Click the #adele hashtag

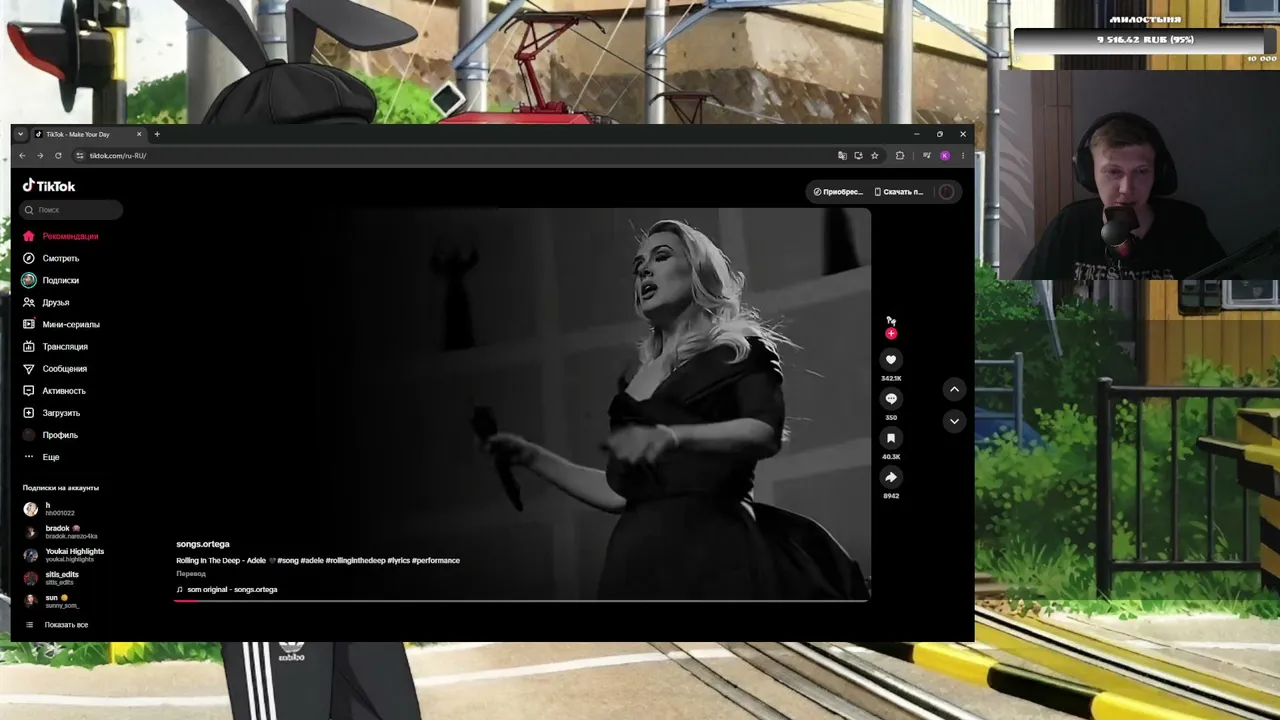click(312, 560)
